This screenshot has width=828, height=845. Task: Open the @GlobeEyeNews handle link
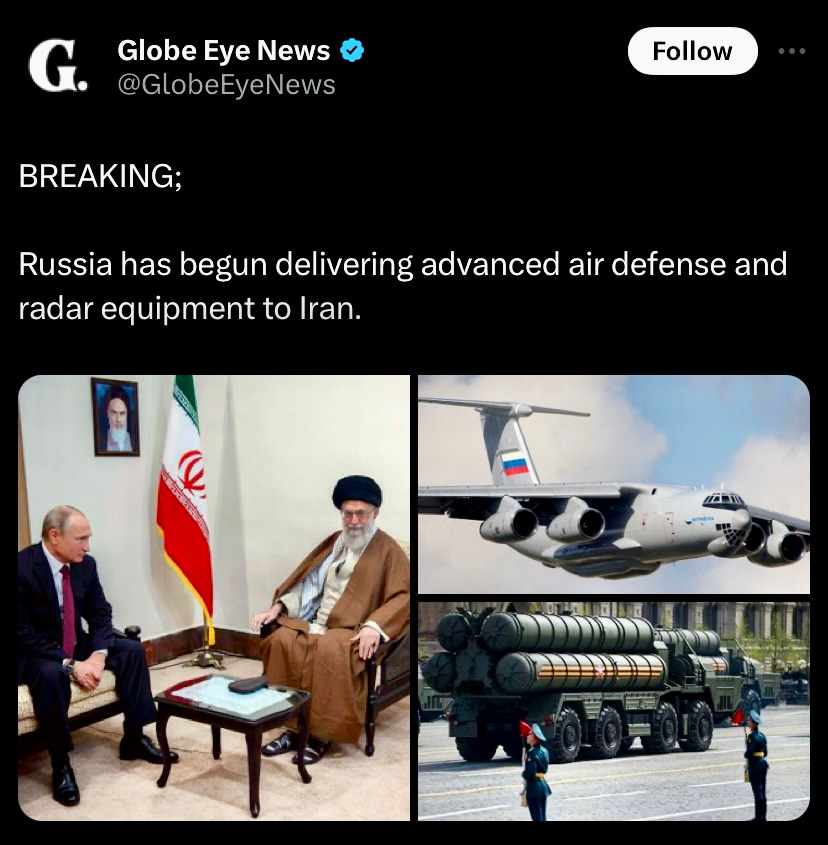226,85
